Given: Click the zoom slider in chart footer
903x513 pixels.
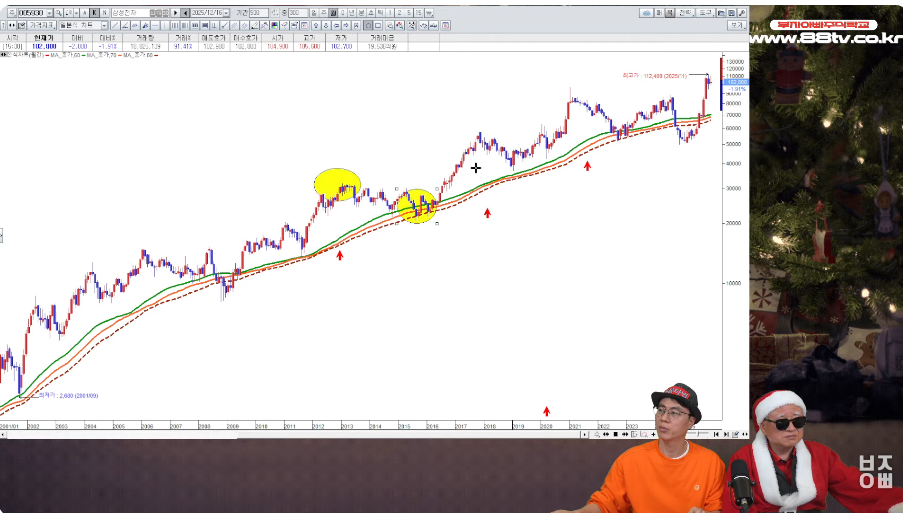Looking at the screenshot, I should click(699, 434).
